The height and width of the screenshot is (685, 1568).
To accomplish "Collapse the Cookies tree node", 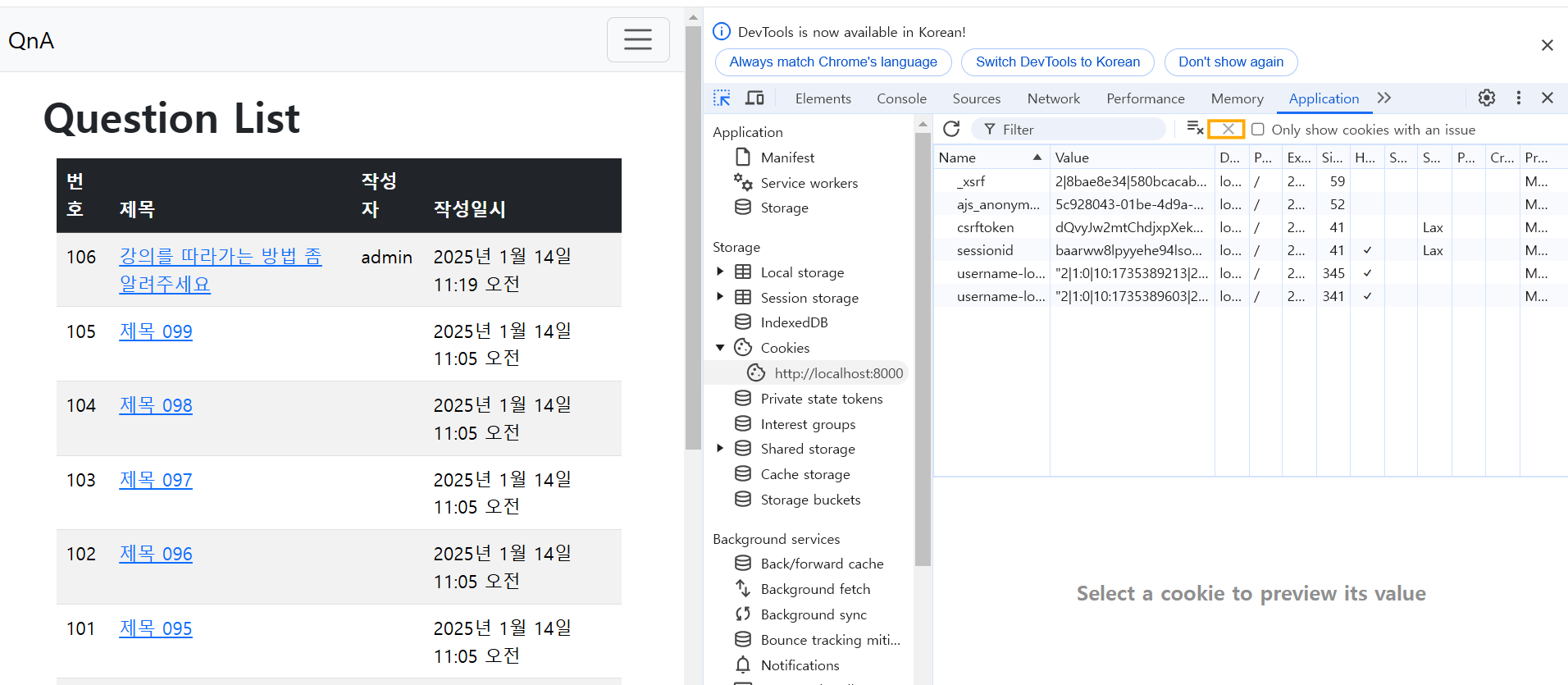I will pos(720,348).
